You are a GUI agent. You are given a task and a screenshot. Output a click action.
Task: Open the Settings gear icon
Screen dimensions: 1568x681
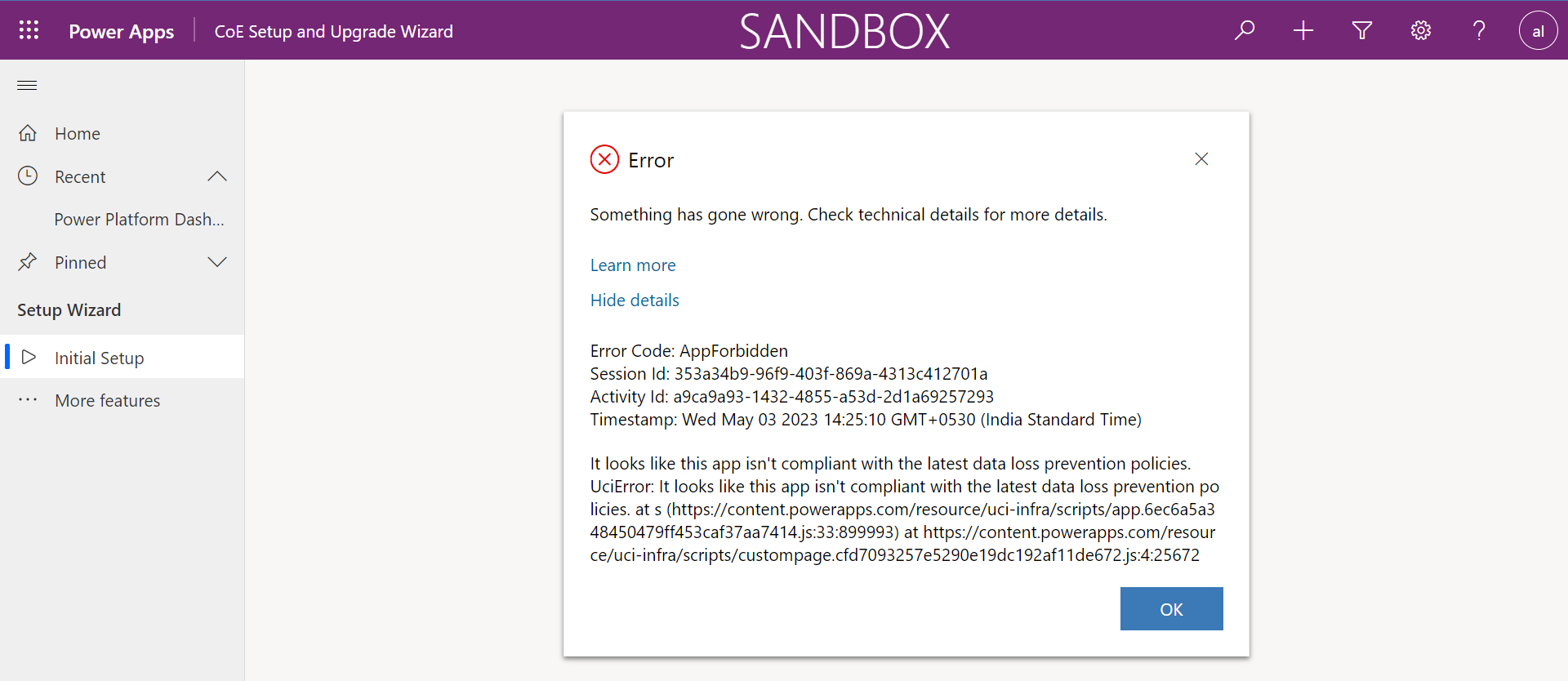point(1420,30)
